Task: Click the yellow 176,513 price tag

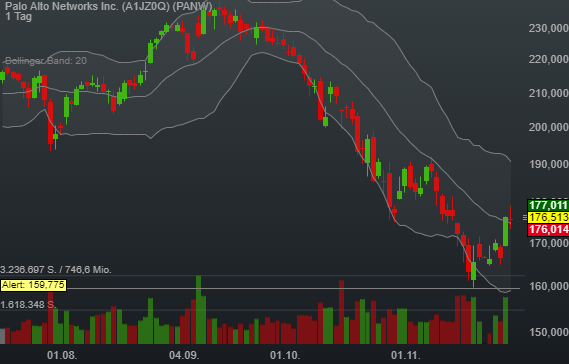Action: (x=548, y=217)
